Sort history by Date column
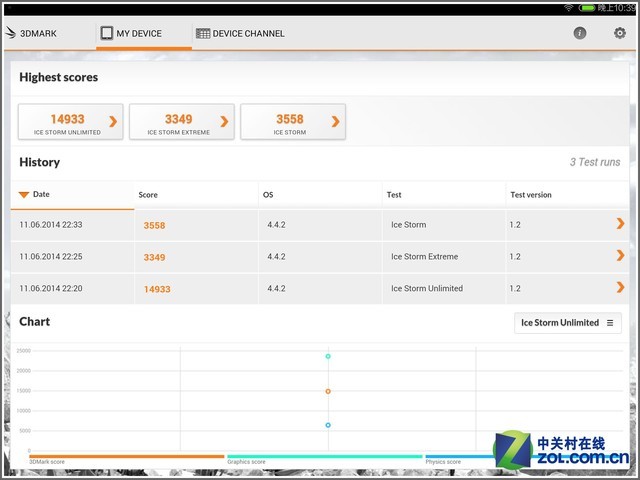Viewport: 640px width, 480px height. pos(41,194)
